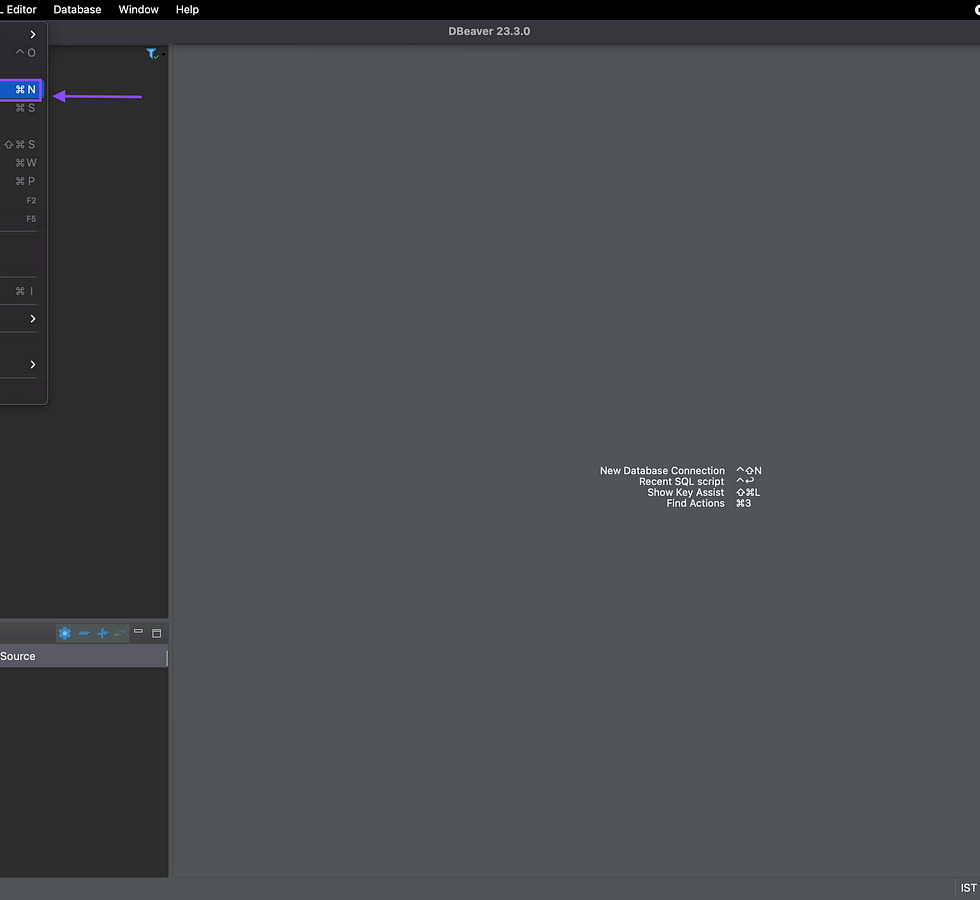Open the Database menu
The image size is (980, 900).
point(77,10)
